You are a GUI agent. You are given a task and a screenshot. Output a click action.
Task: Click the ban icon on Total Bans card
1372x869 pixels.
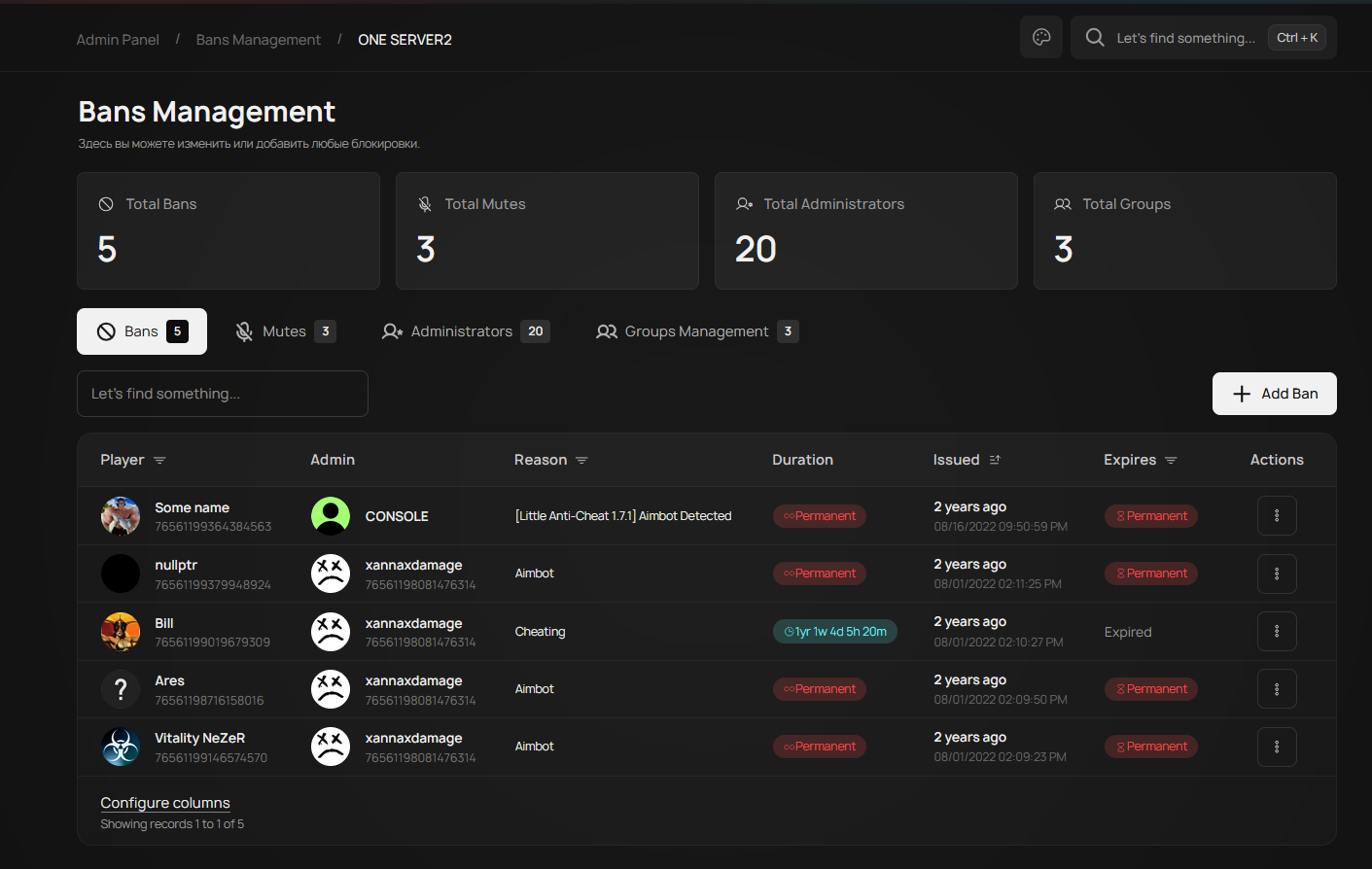(x=104, y=203)
